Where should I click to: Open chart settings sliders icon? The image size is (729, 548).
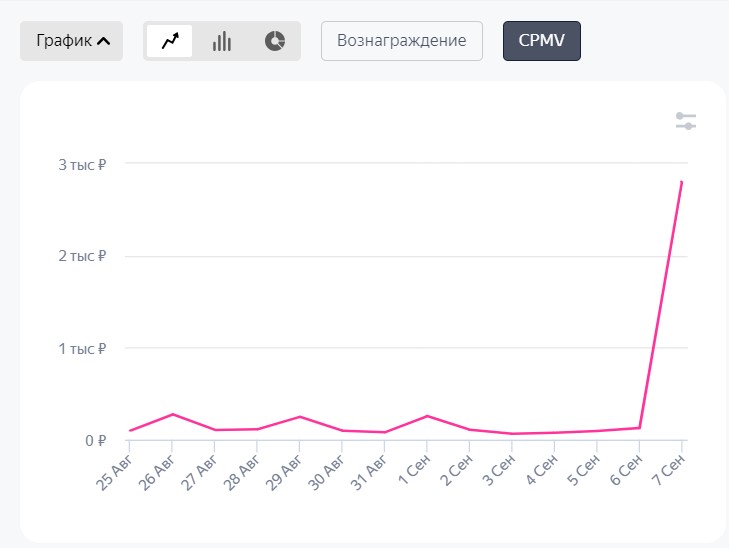pyautogui.click(x=685, y=121)
